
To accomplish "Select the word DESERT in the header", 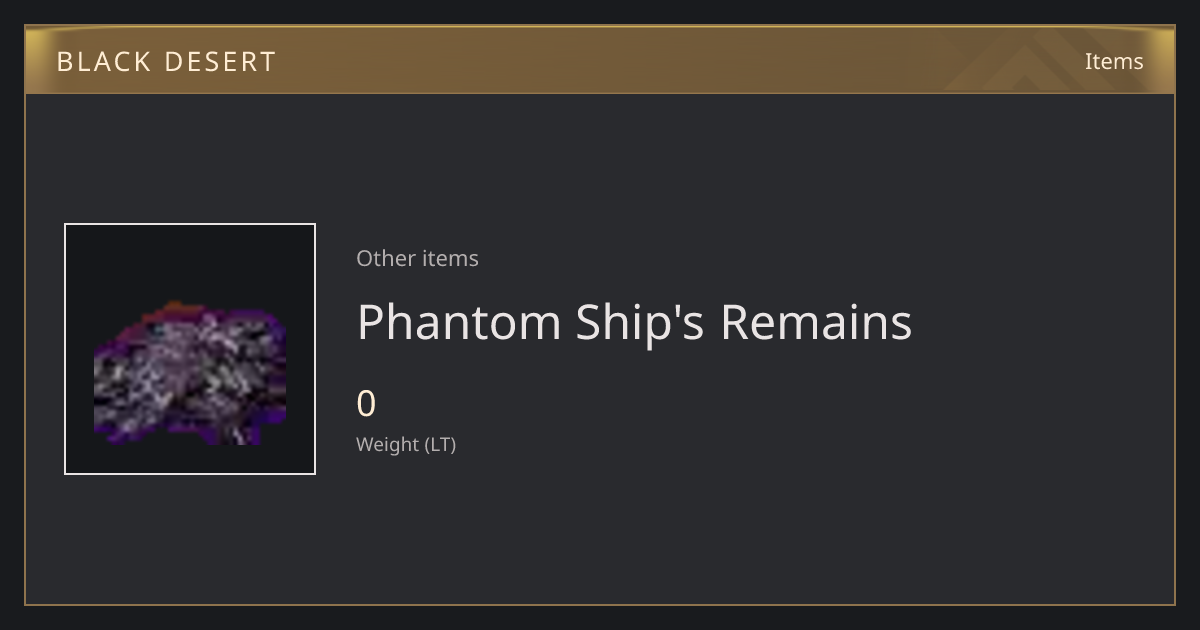I will coord(219,62).
